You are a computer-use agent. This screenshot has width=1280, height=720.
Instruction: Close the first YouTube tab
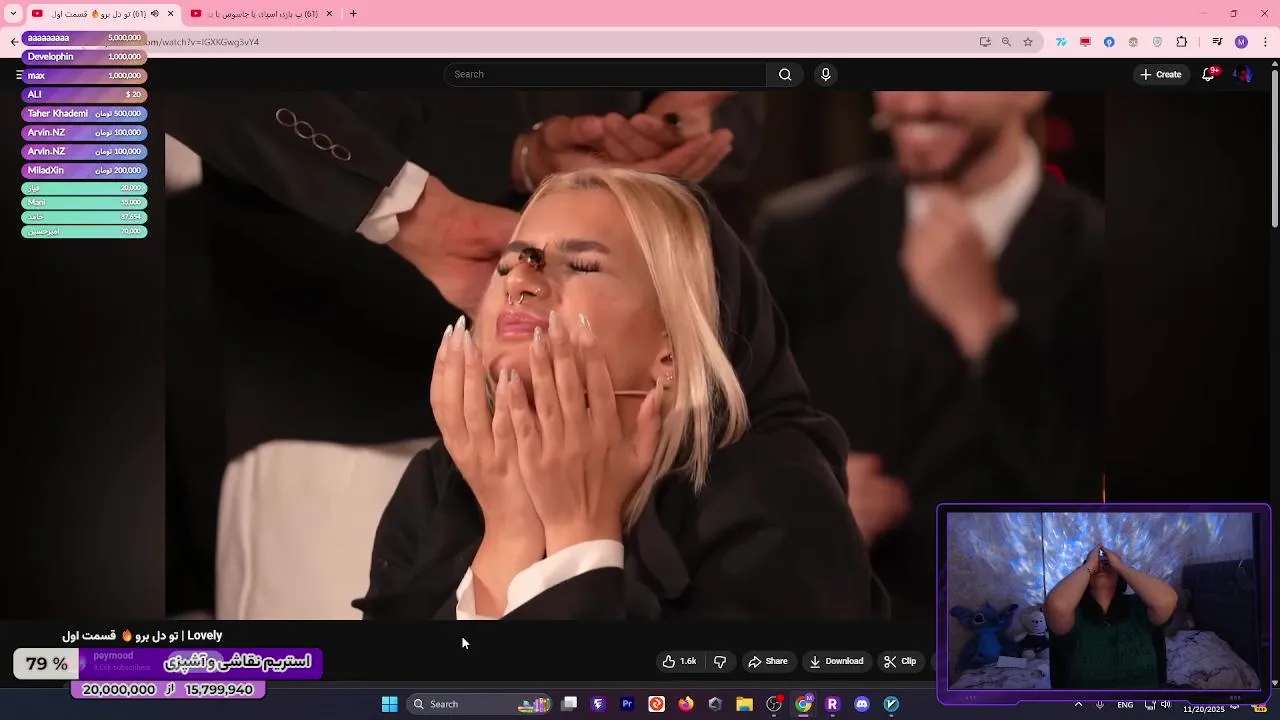pos(170,14)
